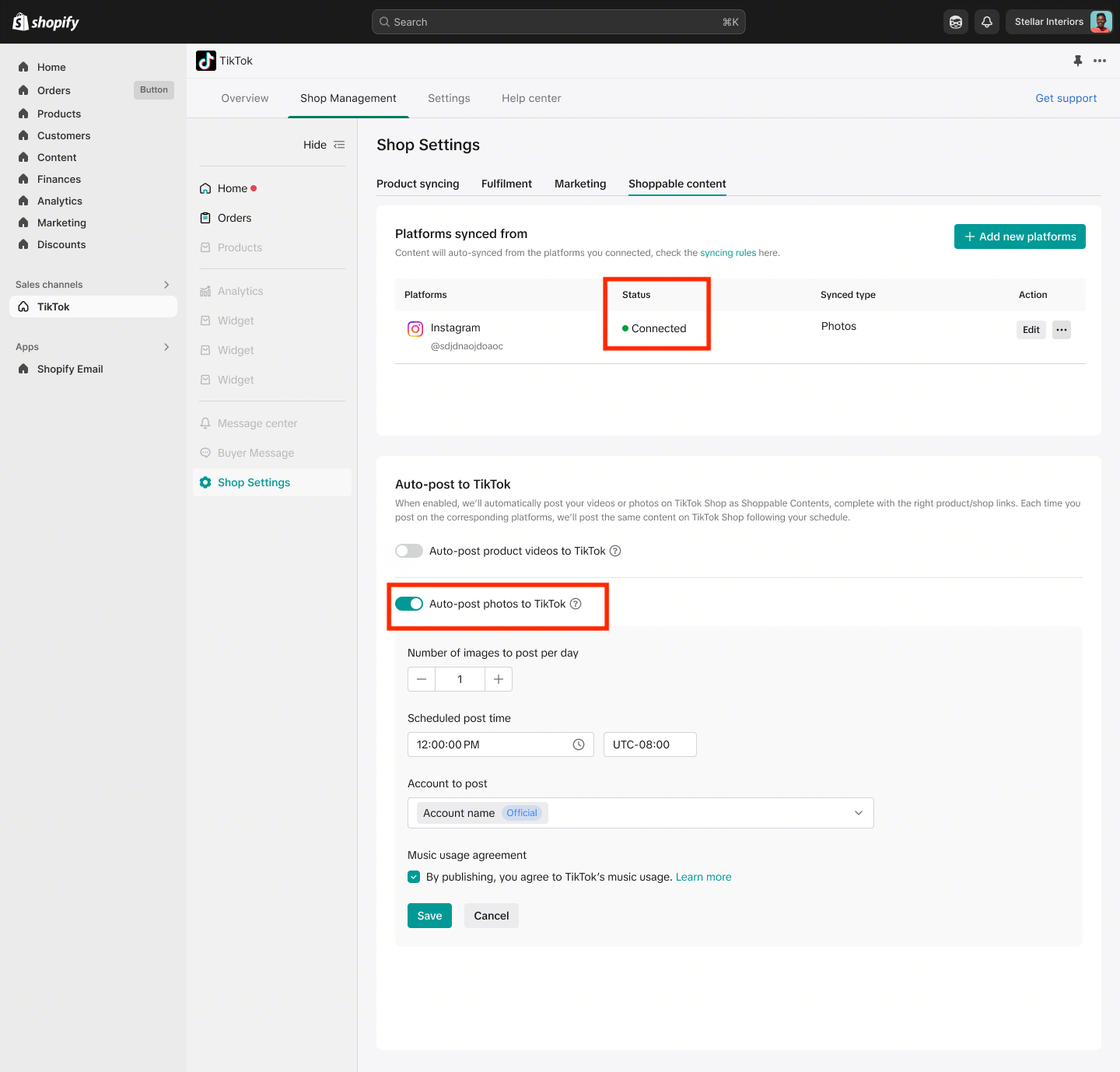Click the Photos synced type cell

(x=838, y=326)
